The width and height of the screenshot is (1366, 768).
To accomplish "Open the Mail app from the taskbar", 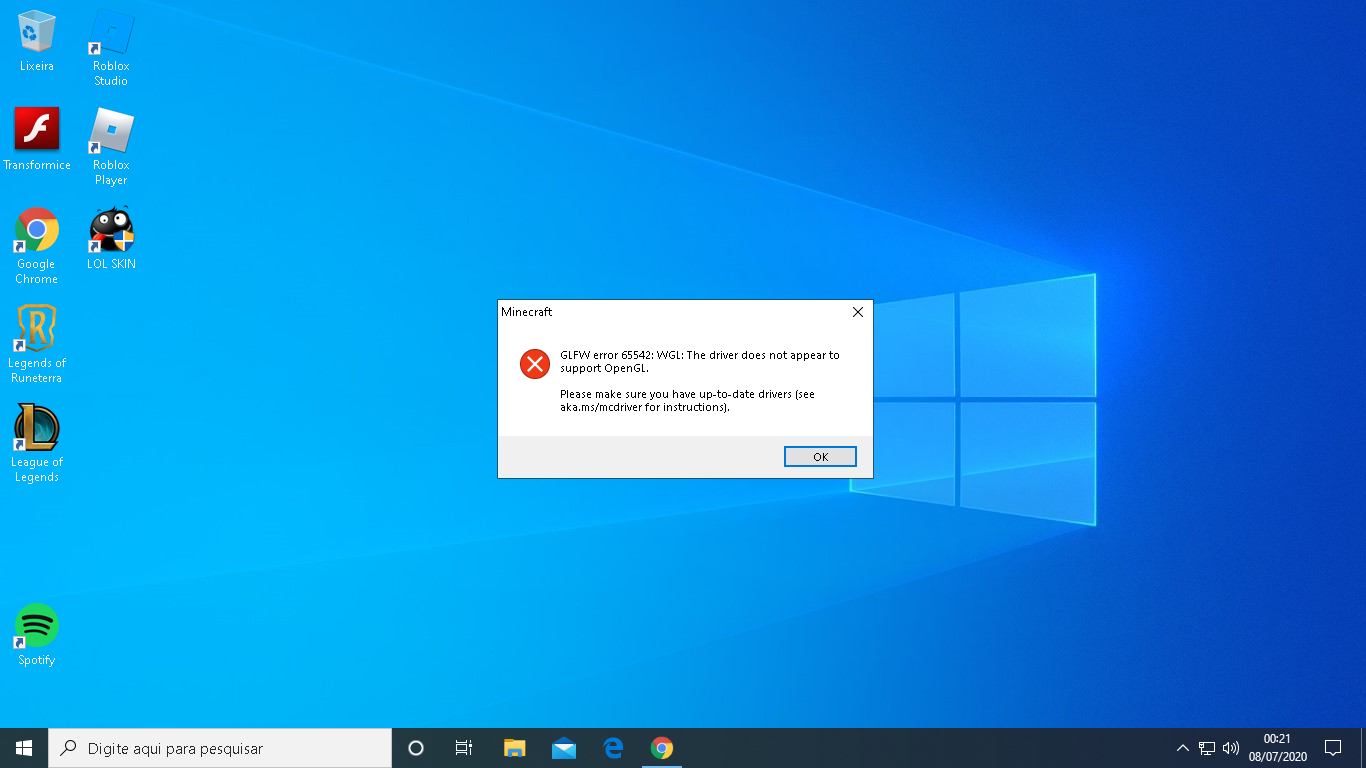I will (x=564, y=748).
